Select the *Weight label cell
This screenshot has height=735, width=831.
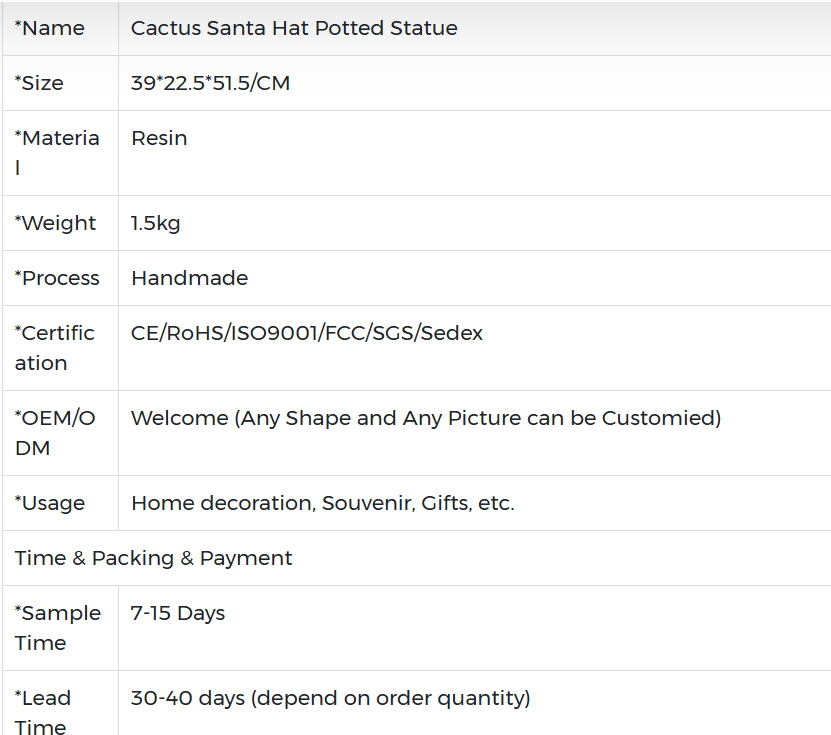pyautogui.click(x=56, y=223)
